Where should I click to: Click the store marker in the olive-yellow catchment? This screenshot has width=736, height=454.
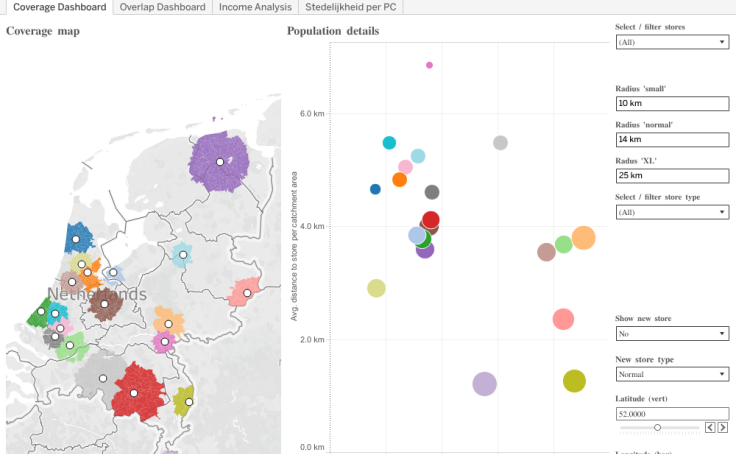coord(188,402)
